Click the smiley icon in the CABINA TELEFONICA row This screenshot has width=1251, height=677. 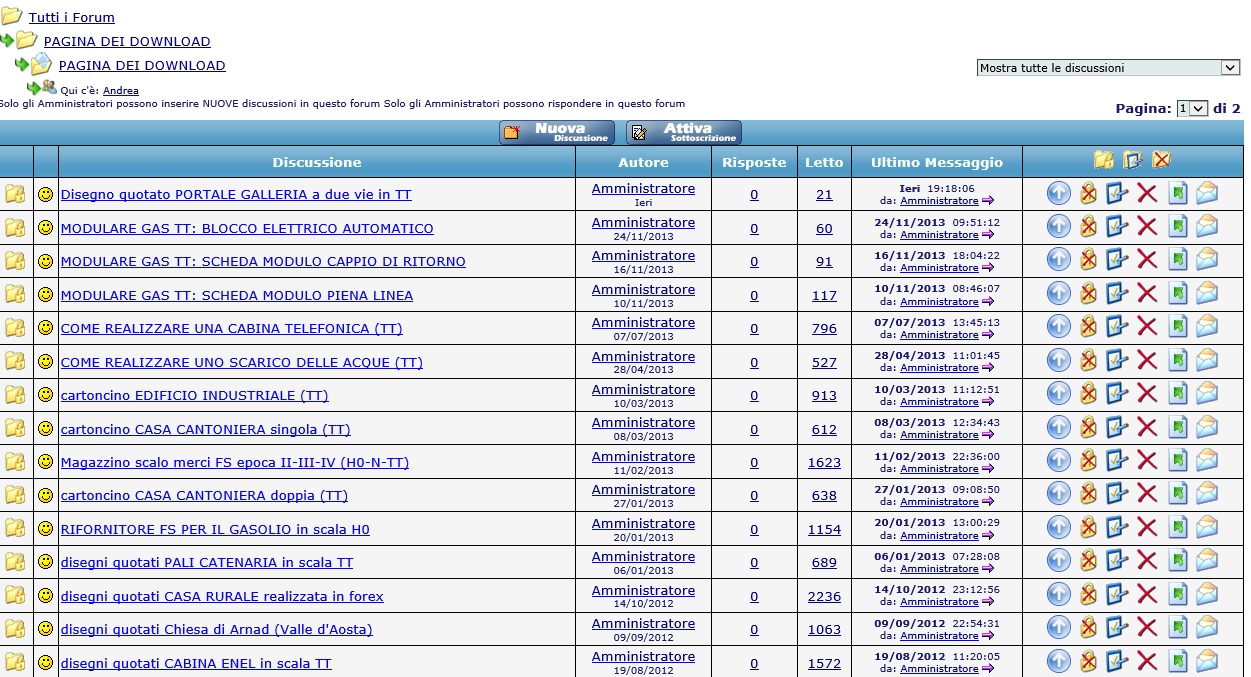click(x=45, y=328)
